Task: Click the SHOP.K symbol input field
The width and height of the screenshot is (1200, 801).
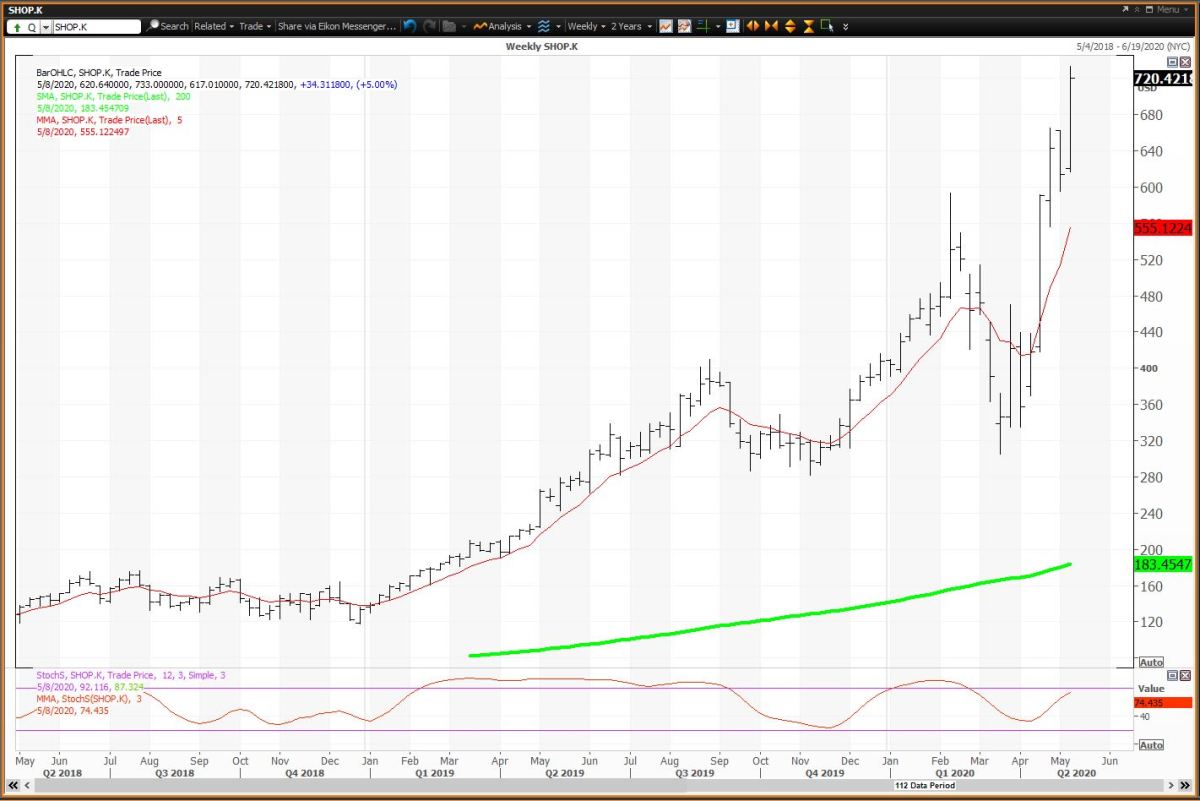Action: point(95,27)
